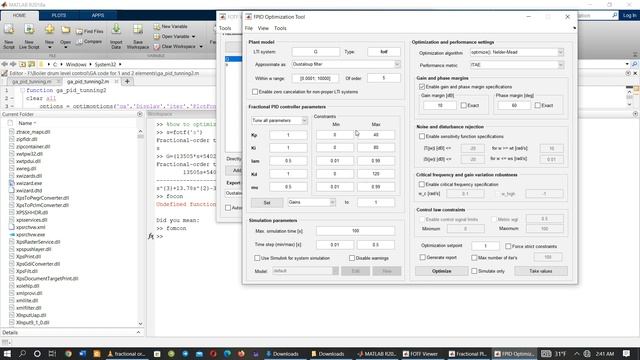
Task: Expand the Open Variable dropdown arrow
Action: [x=193, y=37]
